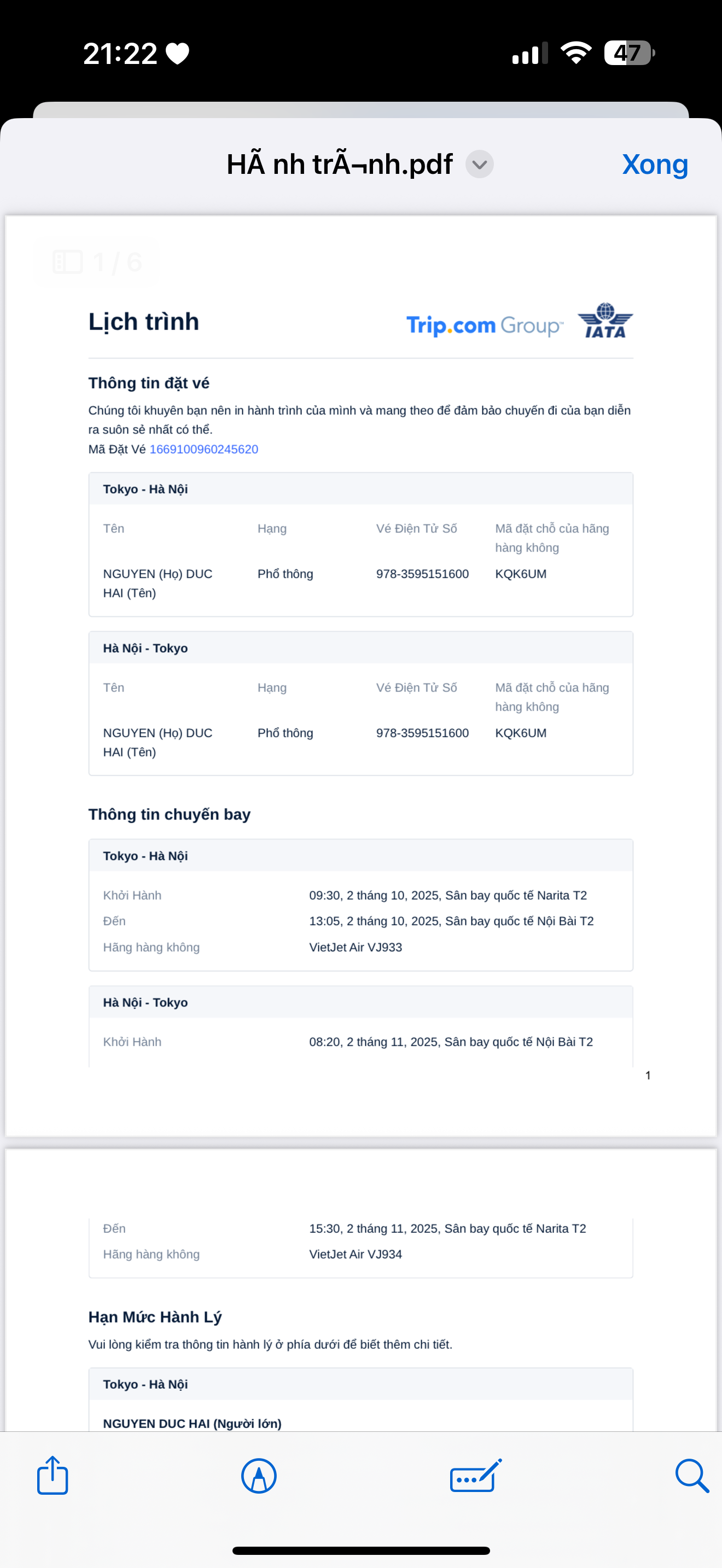Tap the Hạn Mức Hành Lý heading
Screen dimensions: 722x1568
tap(155, 1317)
